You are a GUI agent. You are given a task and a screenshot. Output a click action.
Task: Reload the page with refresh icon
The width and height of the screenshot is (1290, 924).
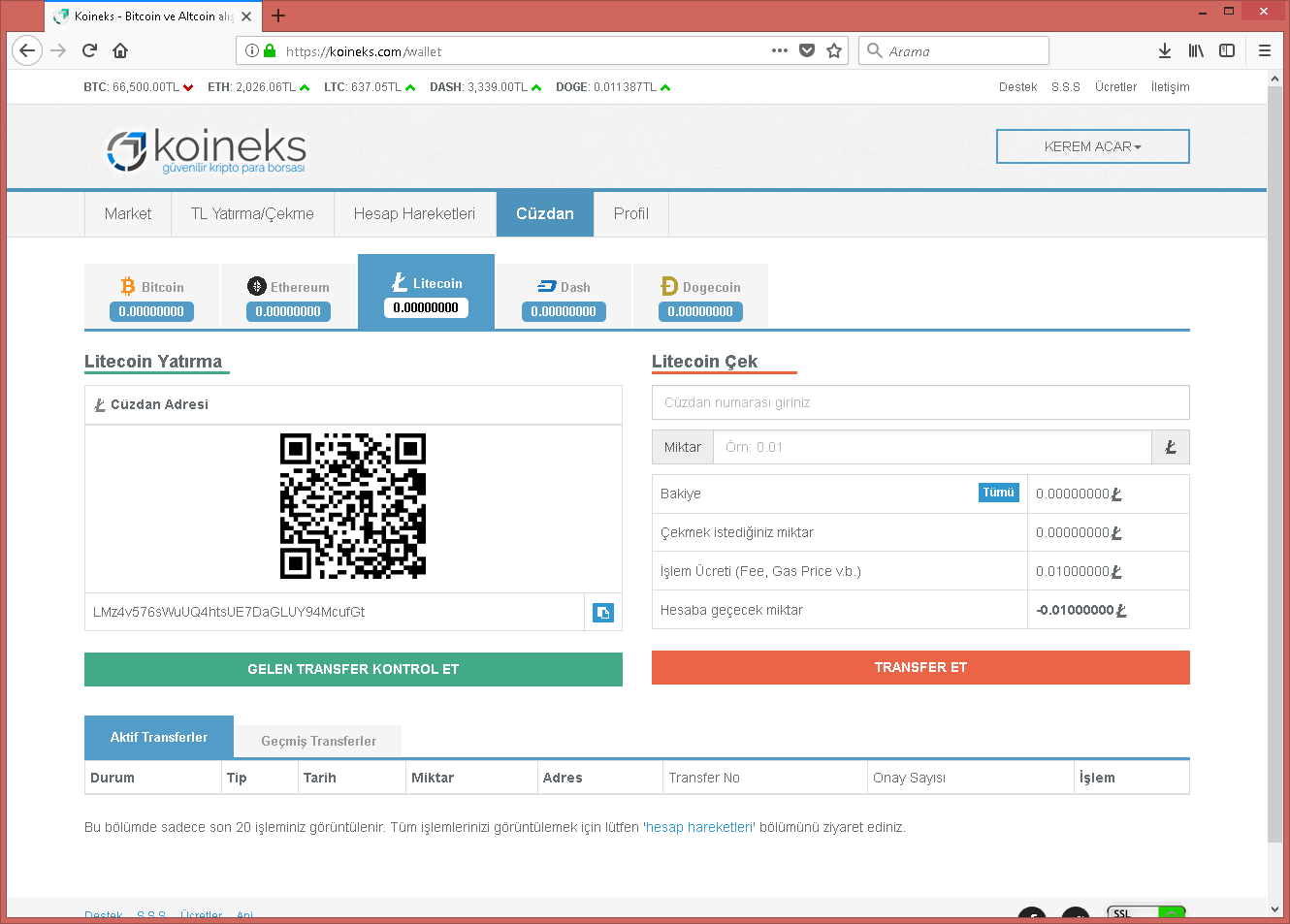point(89,50)
